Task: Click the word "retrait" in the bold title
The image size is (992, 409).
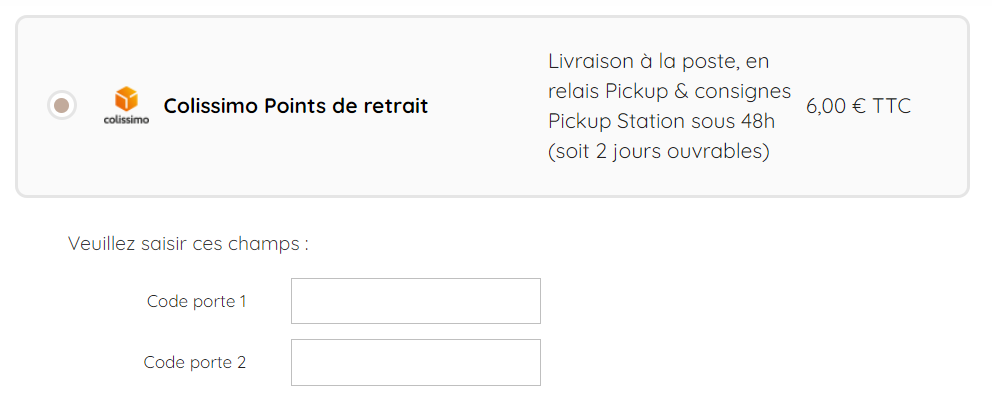Action: 394,106
